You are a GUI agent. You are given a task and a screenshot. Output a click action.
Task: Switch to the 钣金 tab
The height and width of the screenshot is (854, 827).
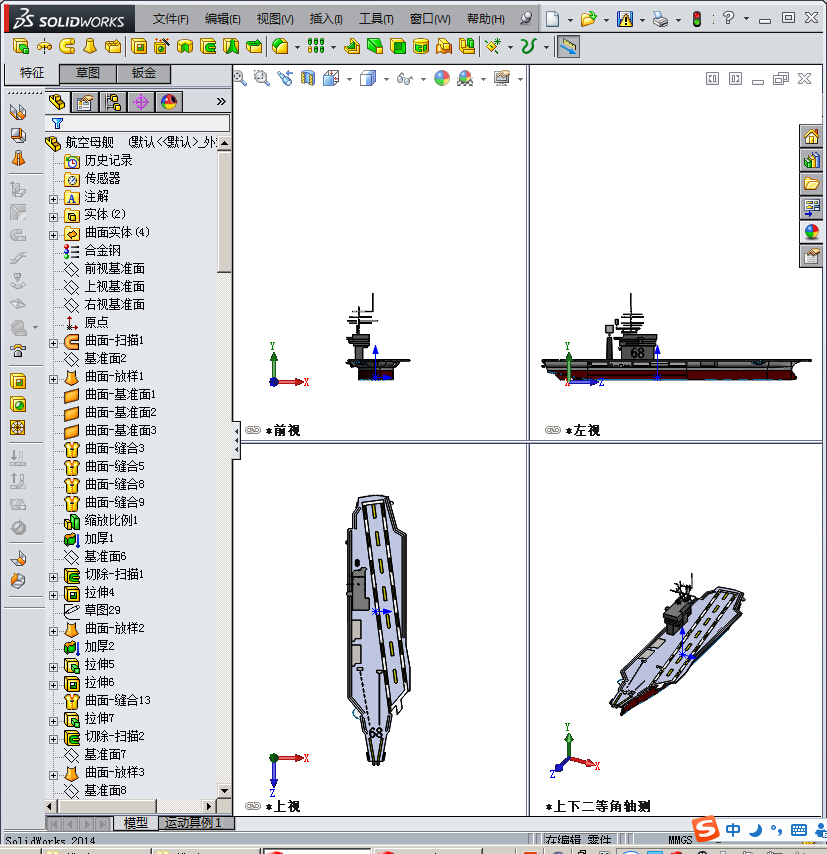(x=144, y=73)
